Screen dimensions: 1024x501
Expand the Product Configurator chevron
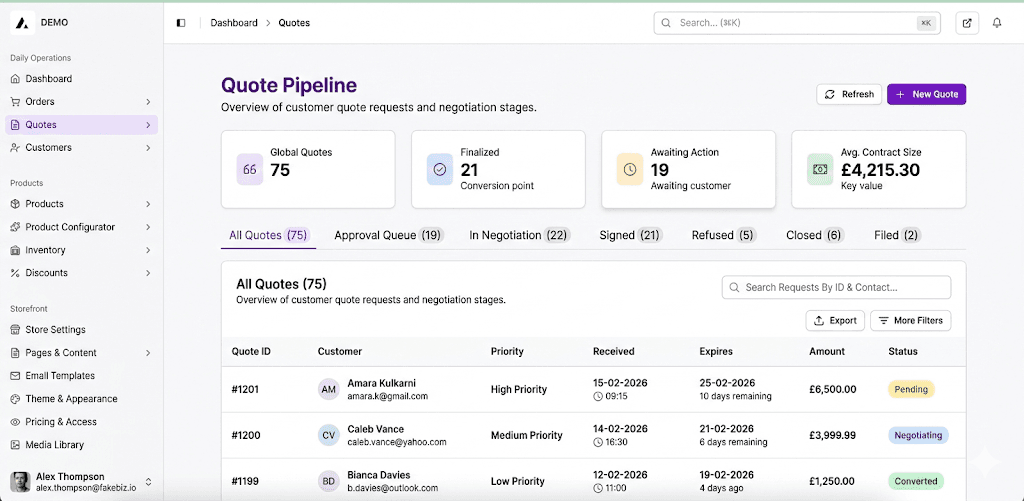coord(148,227)
